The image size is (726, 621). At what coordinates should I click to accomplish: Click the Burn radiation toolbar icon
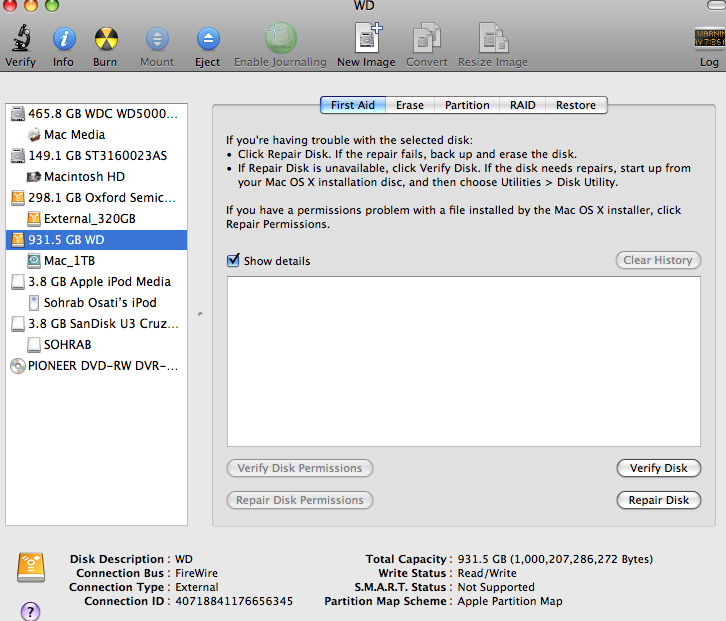tap(106, 39)
